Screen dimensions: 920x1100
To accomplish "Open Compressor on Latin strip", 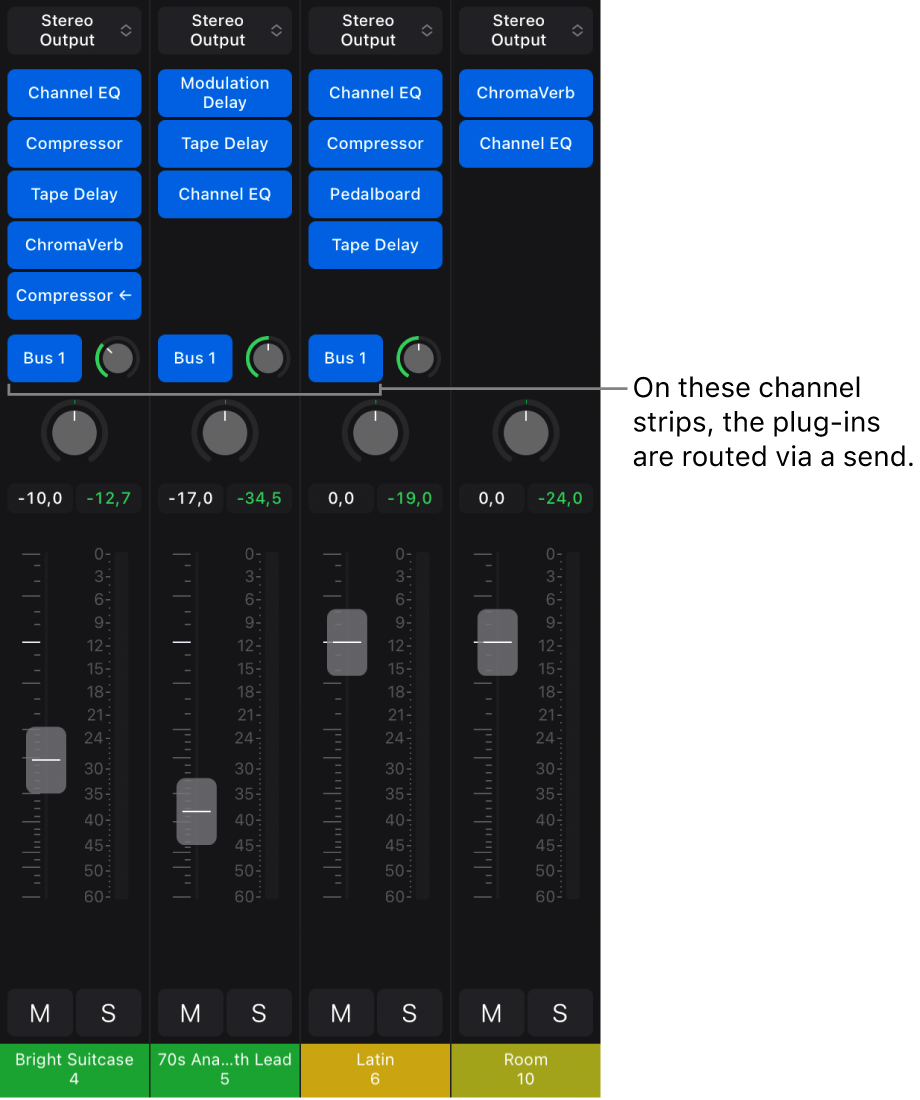I will coord(375,144).
